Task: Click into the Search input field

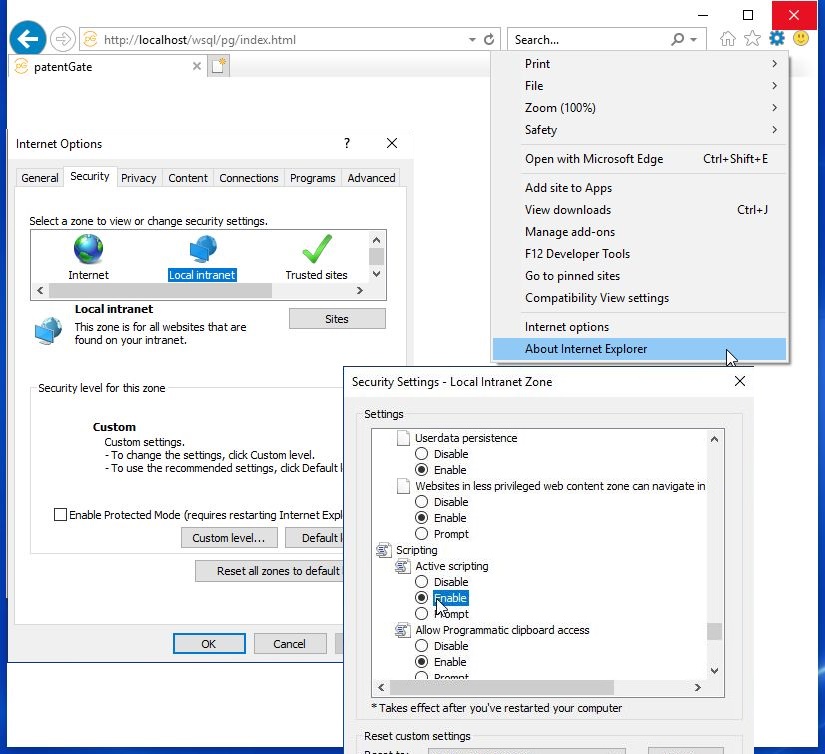Action: [x=589, y=39]
